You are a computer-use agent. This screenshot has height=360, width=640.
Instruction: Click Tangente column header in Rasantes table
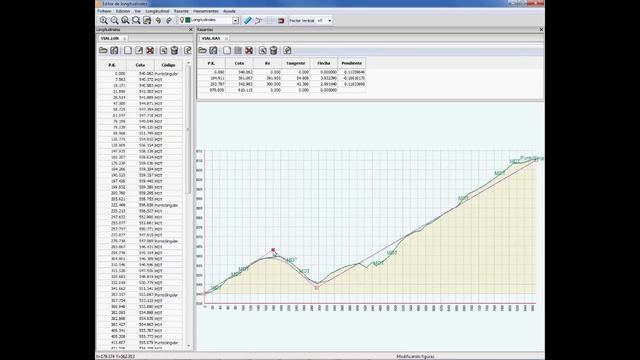tap(296, 63)
